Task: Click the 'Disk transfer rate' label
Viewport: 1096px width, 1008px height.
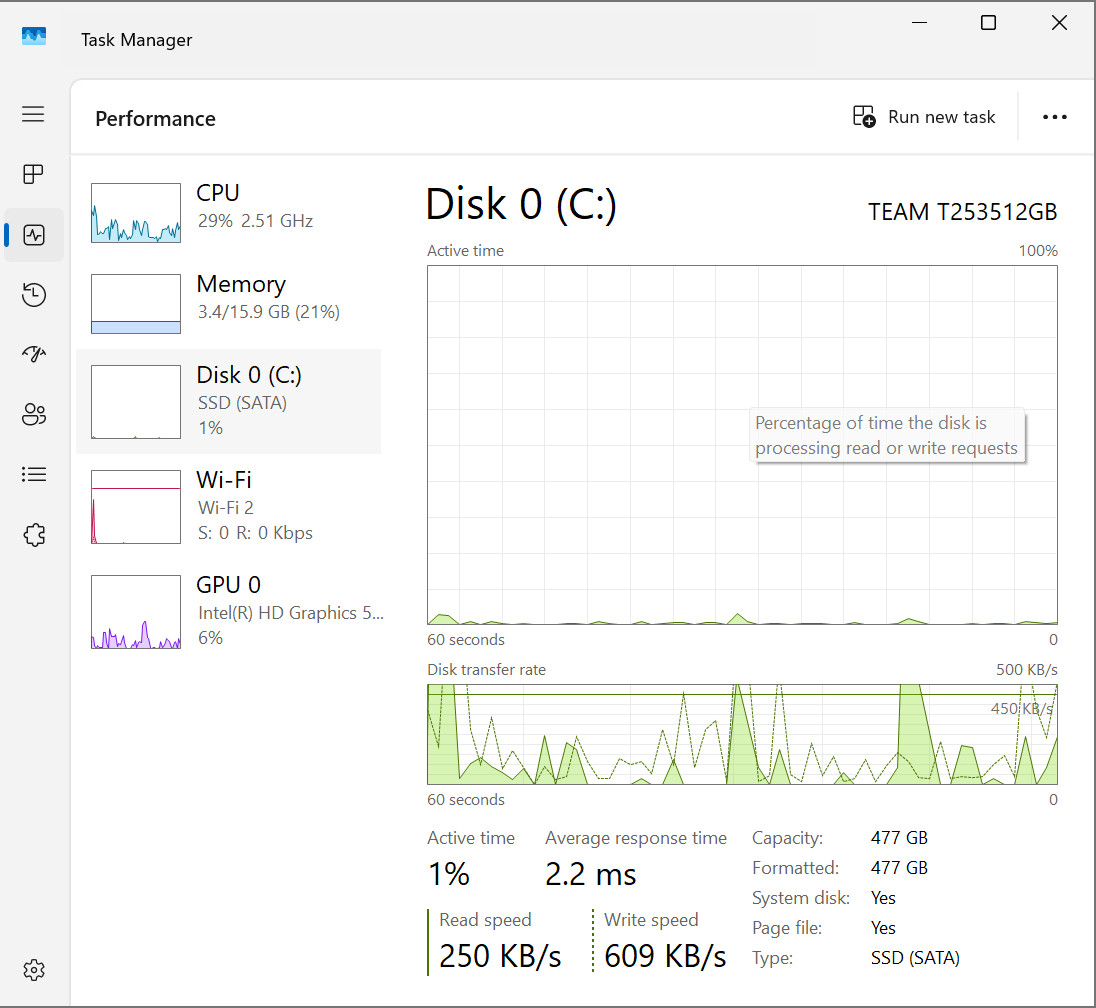Action: coord(486,670)
